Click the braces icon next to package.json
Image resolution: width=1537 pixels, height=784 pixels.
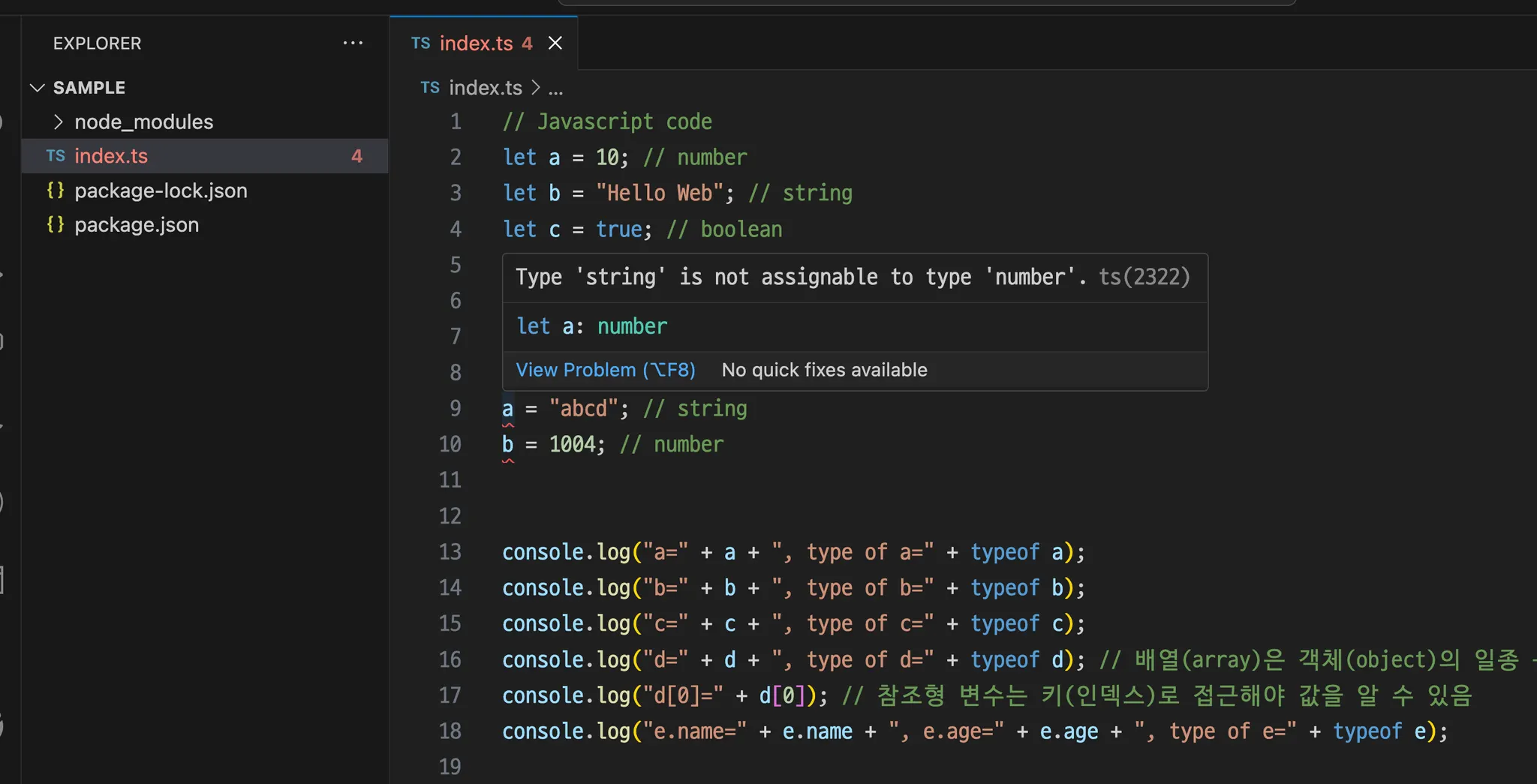(56, 225)
